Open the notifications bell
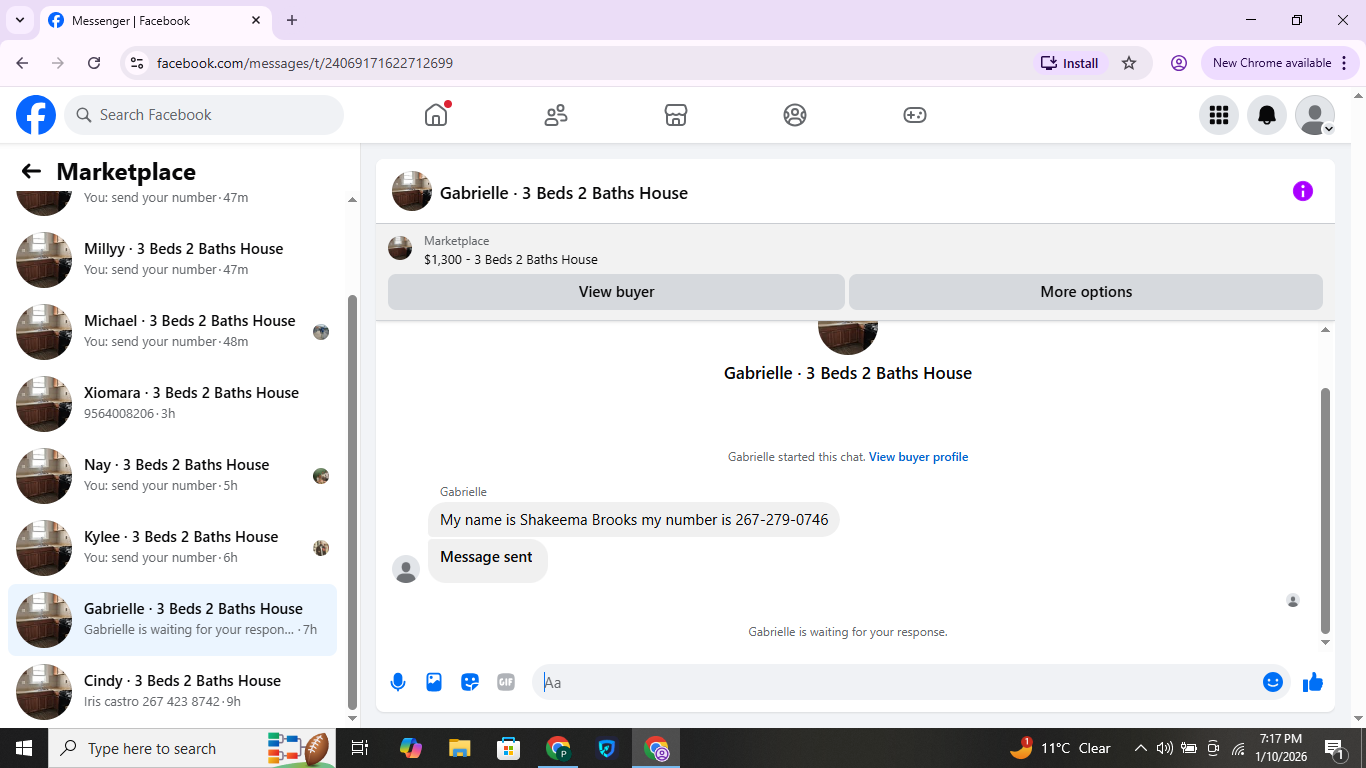Screen dimensions: 1366x768 [1267, 115]
